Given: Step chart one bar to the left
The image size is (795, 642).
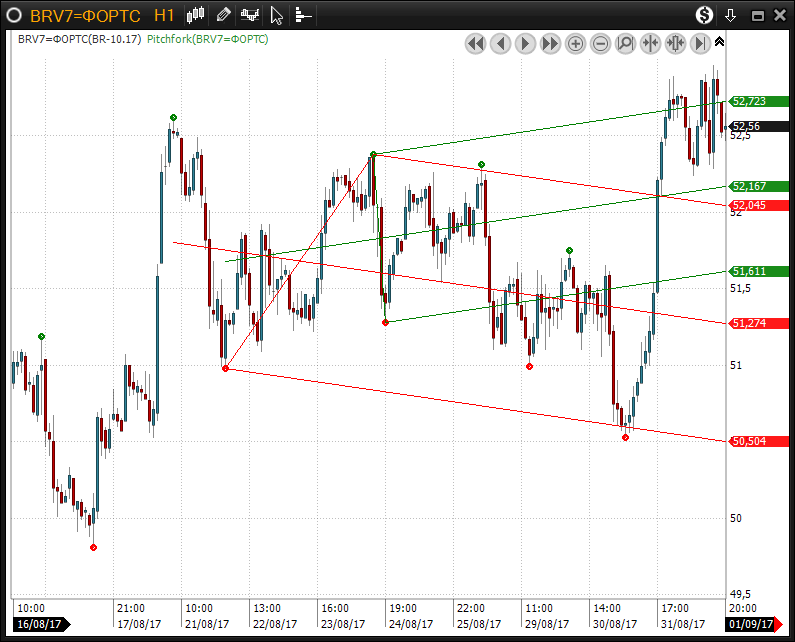Looking at the screenshot, I should 500,43.
